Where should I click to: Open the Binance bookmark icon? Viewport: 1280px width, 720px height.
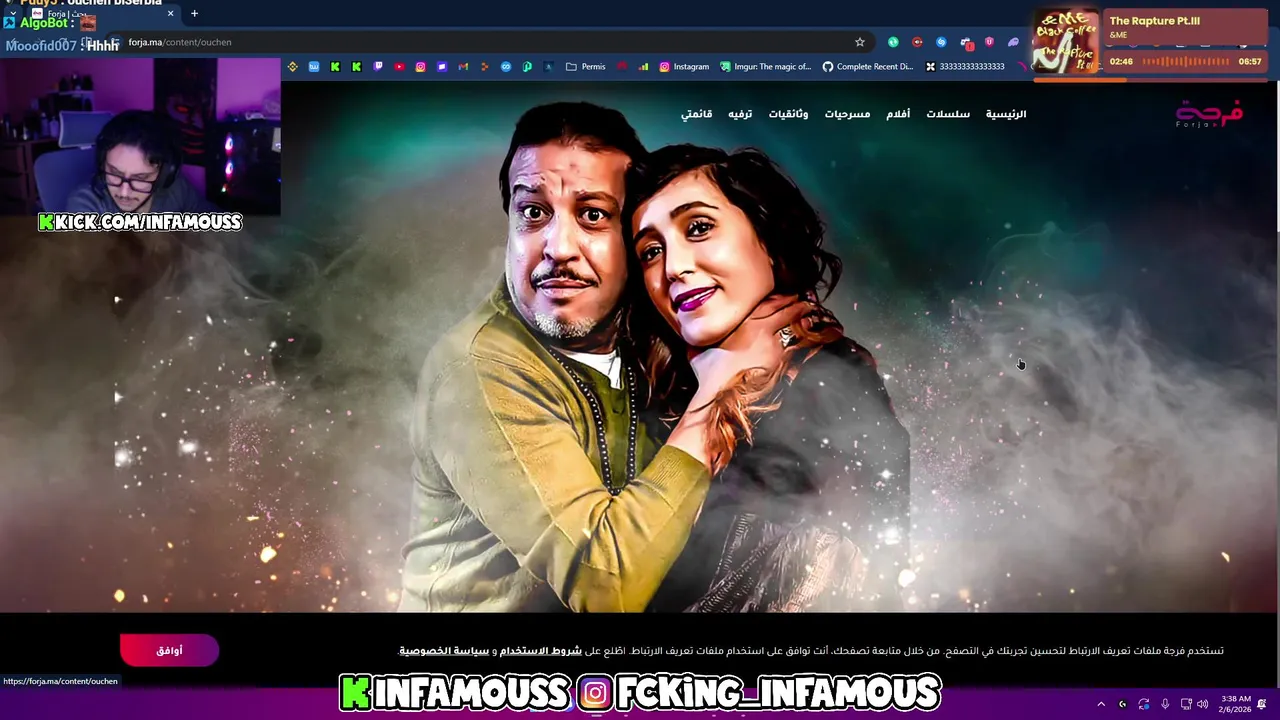292,67
